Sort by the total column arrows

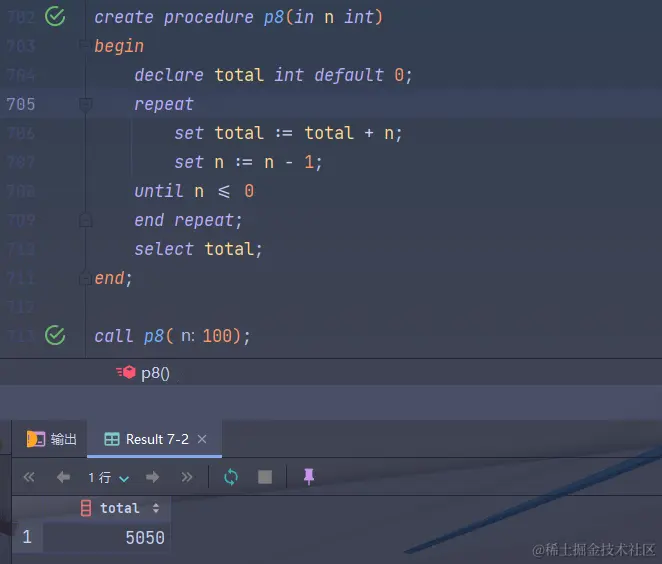(156, 508)
